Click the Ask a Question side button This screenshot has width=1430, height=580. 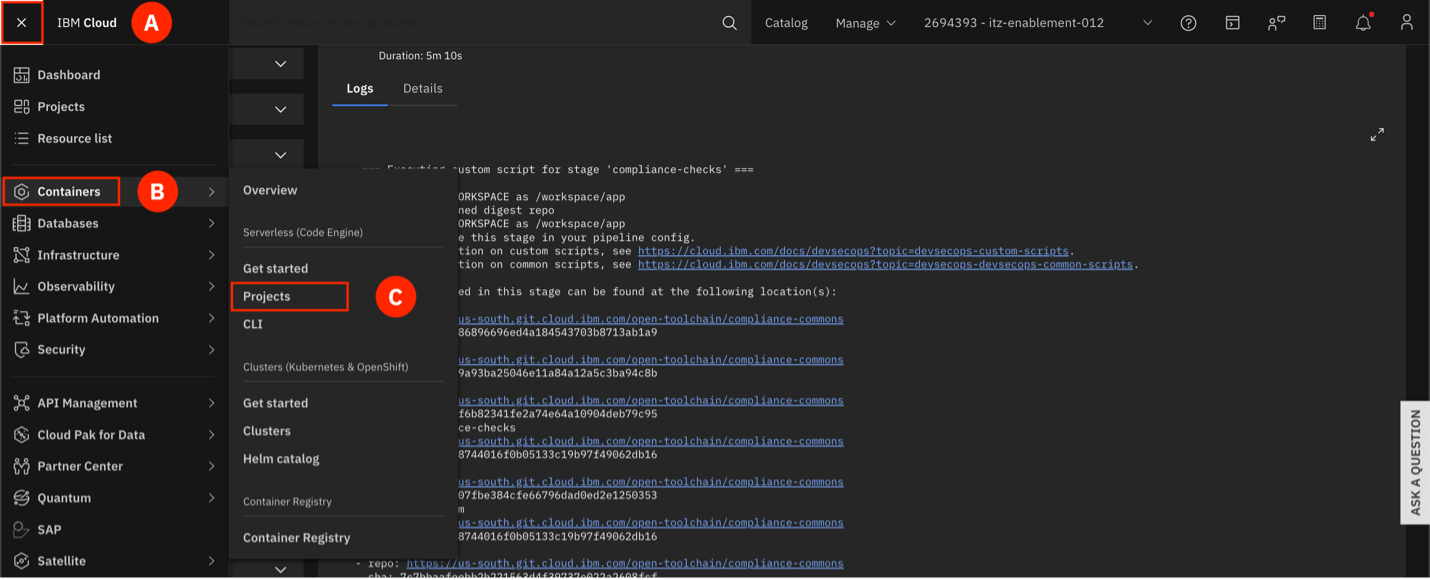pos(1415,462)
